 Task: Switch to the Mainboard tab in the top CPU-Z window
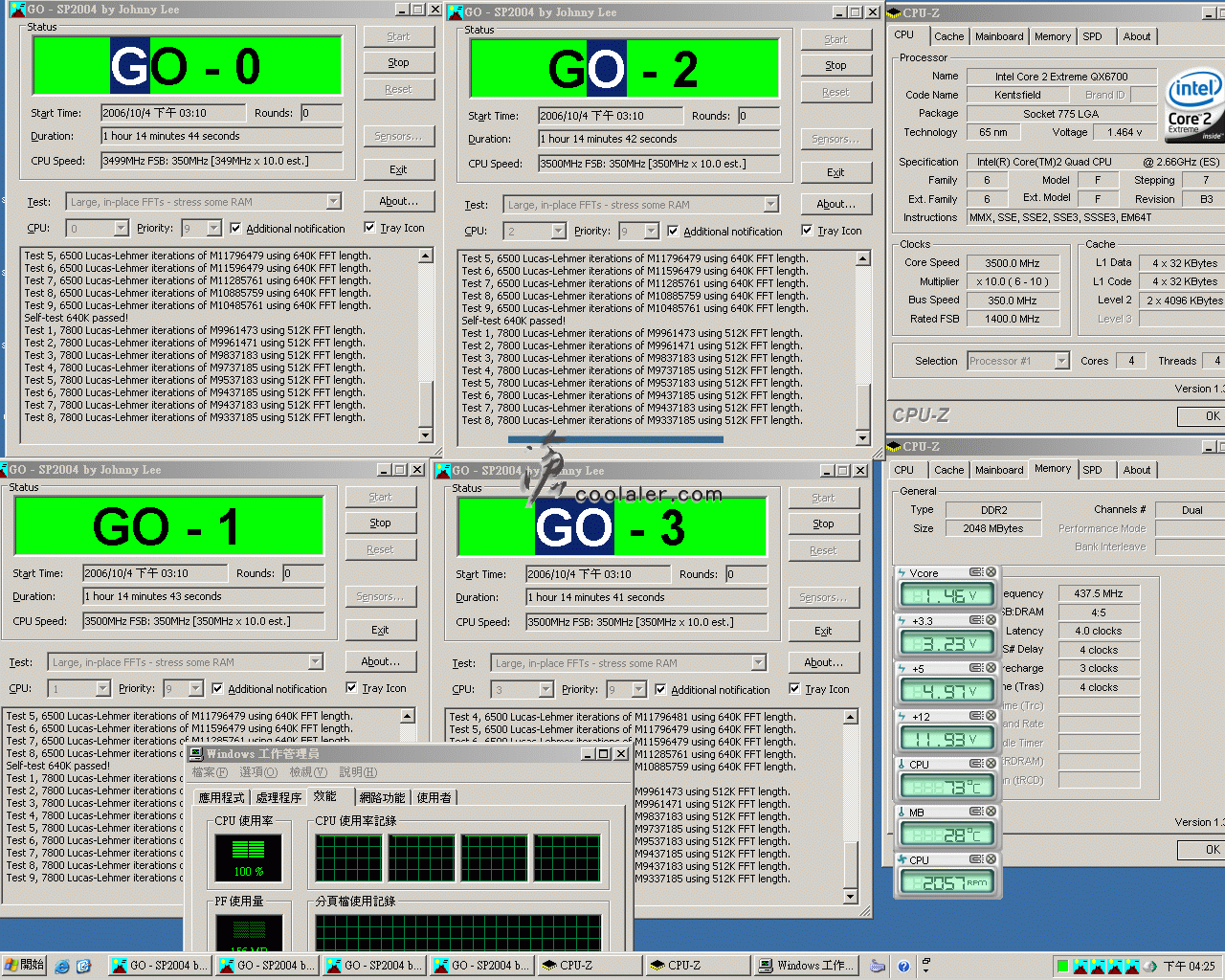pyautogui.click(x=999, y=36)
